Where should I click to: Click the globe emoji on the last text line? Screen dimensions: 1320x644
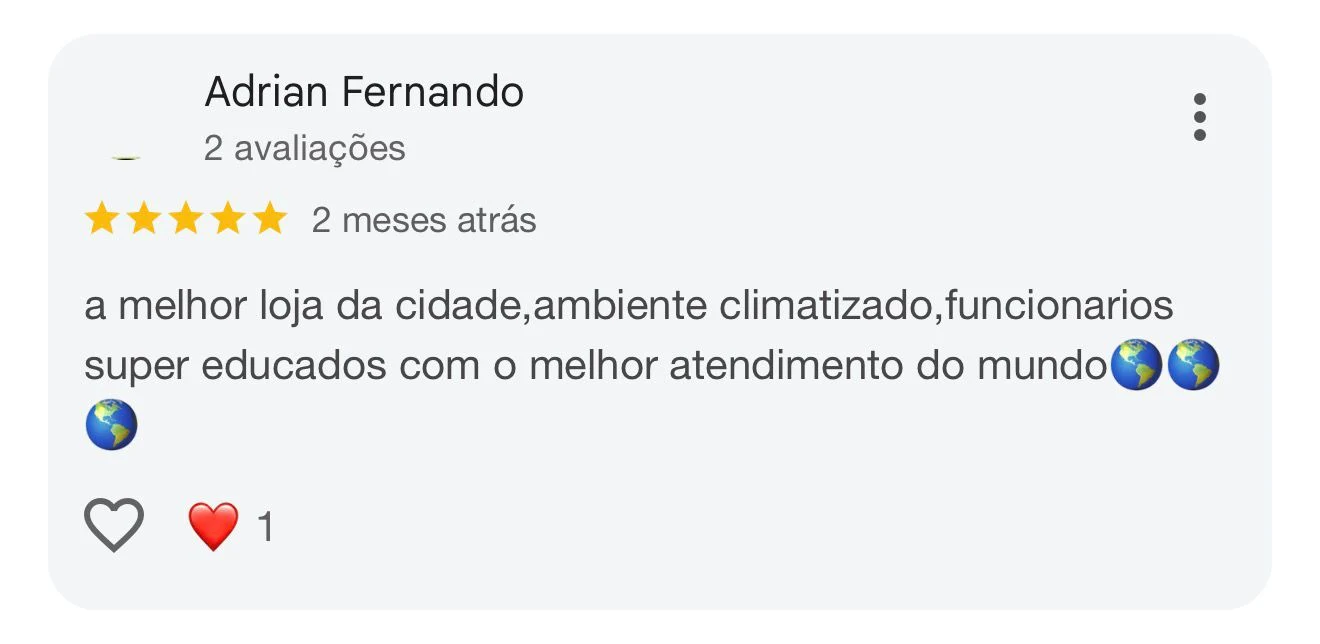tap(111, 424)
